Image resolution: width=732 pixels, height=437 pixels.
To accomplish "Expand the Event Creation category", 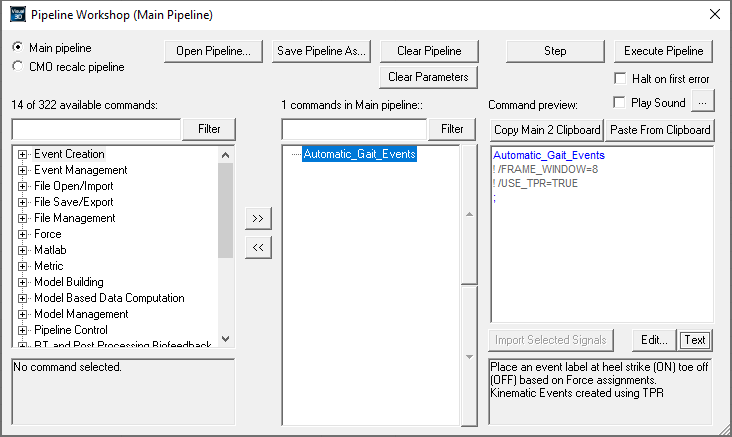I will click(x=22, y=155).
